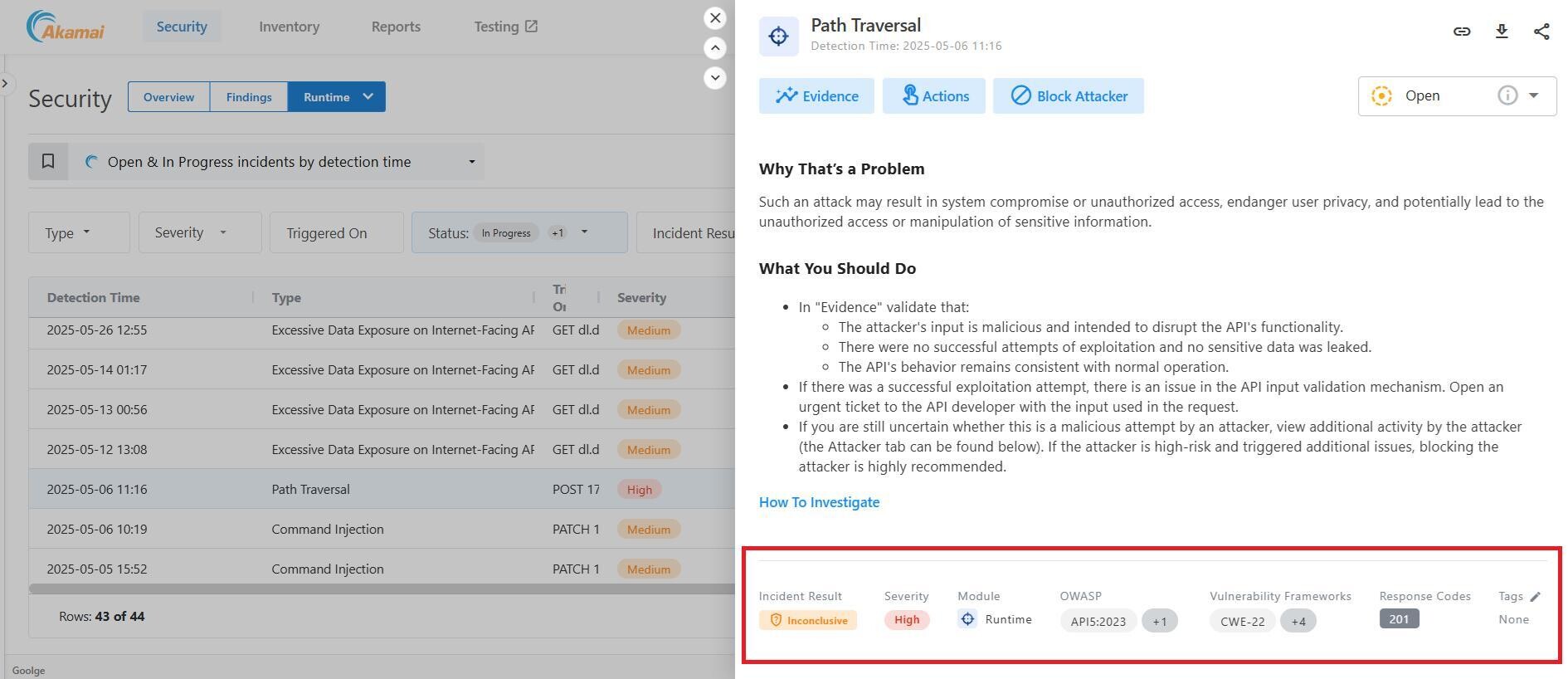
Task: Expand the left sidebar panel
Action: pos(6,83)
